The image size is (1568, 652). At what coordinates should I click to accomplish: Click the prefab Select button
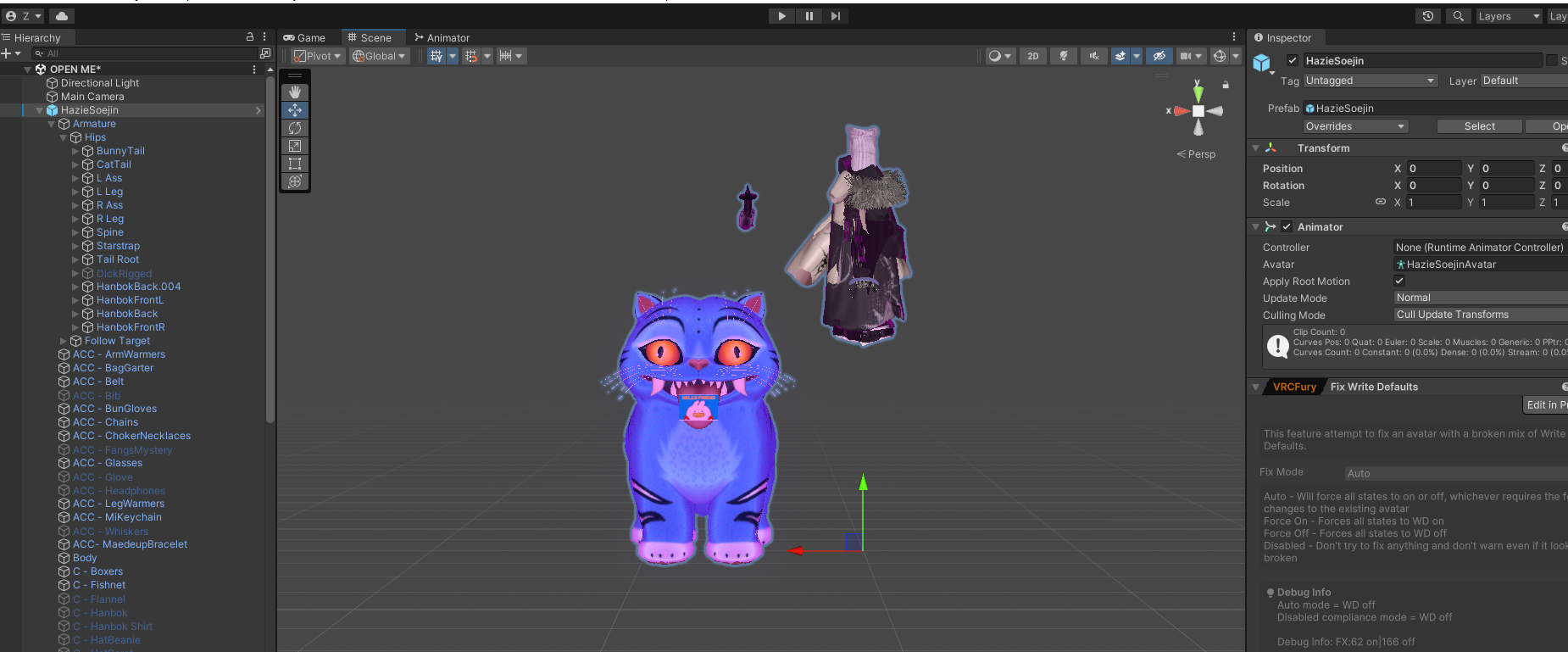pyautogui.click(x=1480, y=126)
